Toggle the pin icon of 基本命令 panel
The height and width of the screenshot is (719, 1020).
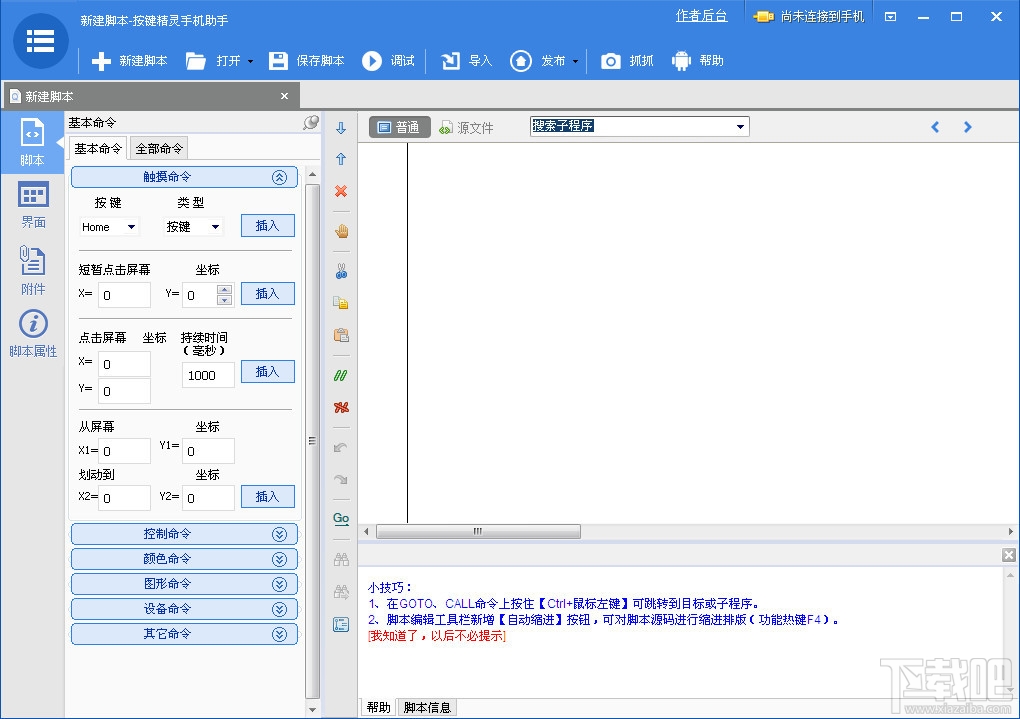pos(311,122)
